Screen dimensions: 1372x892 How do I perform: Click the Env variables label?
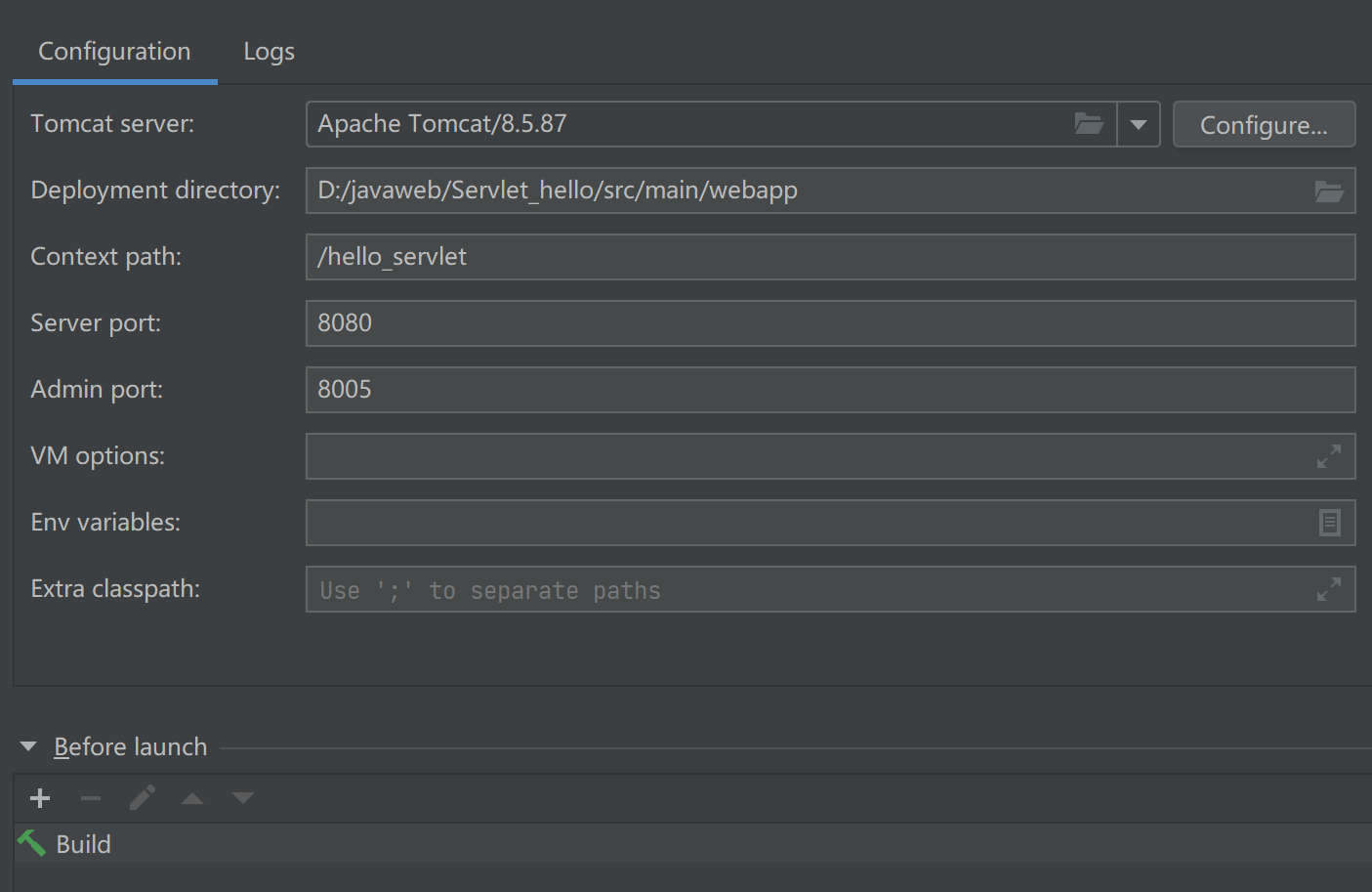click(x=105, y=523)
